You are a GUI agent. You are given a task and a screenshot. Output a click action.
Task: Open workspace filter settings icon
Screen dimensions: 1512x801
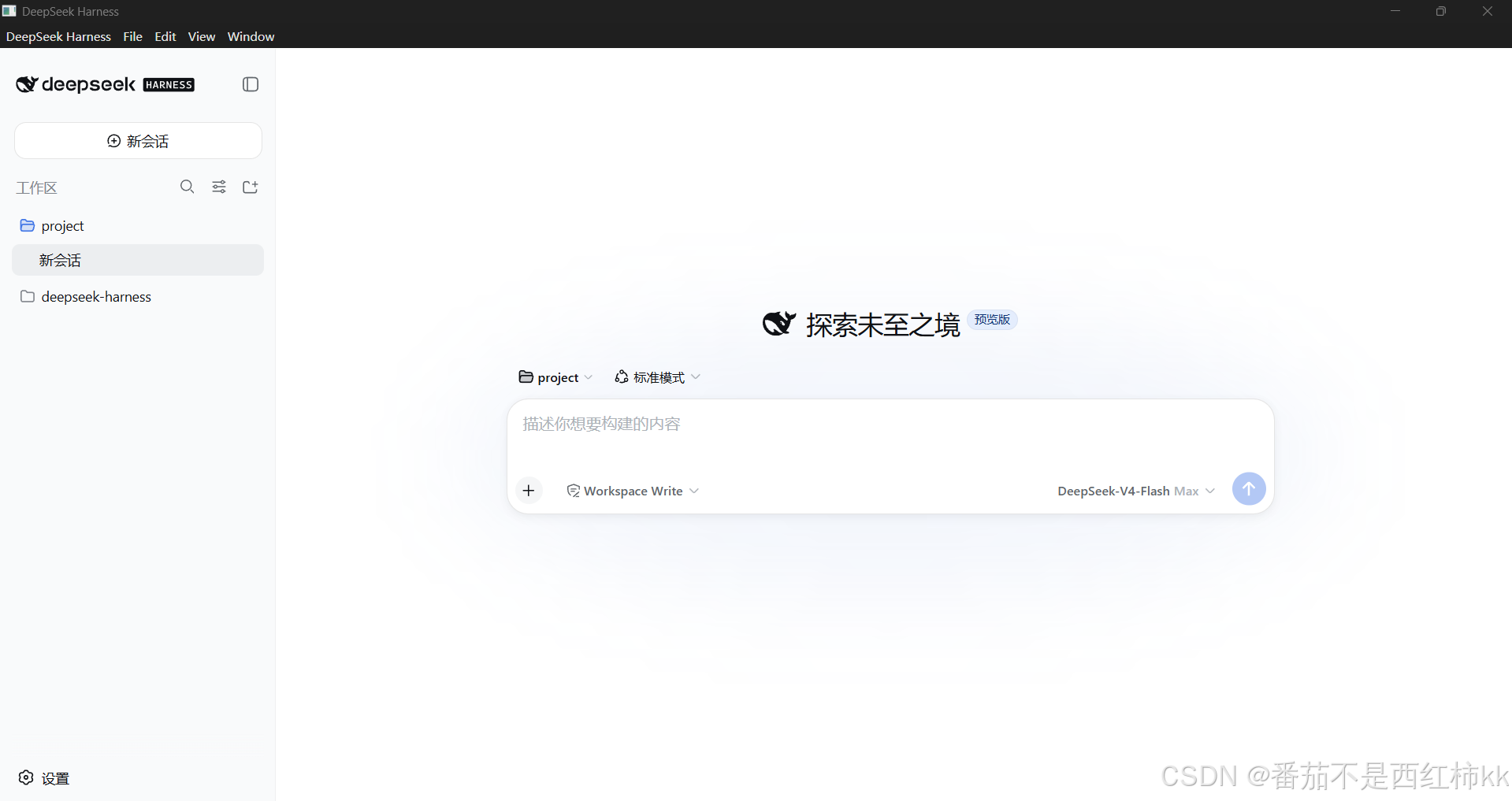coord(219,187)
